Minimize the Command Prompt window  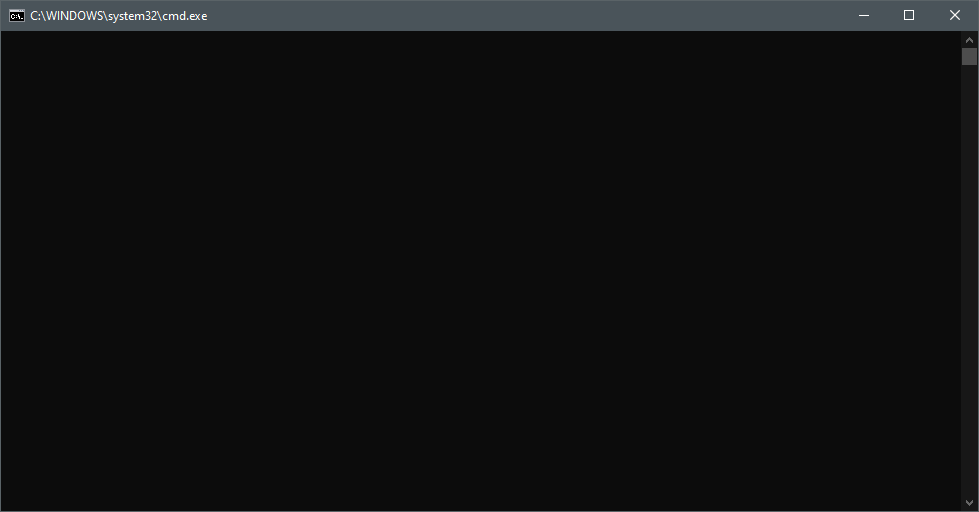coord(864,16)
